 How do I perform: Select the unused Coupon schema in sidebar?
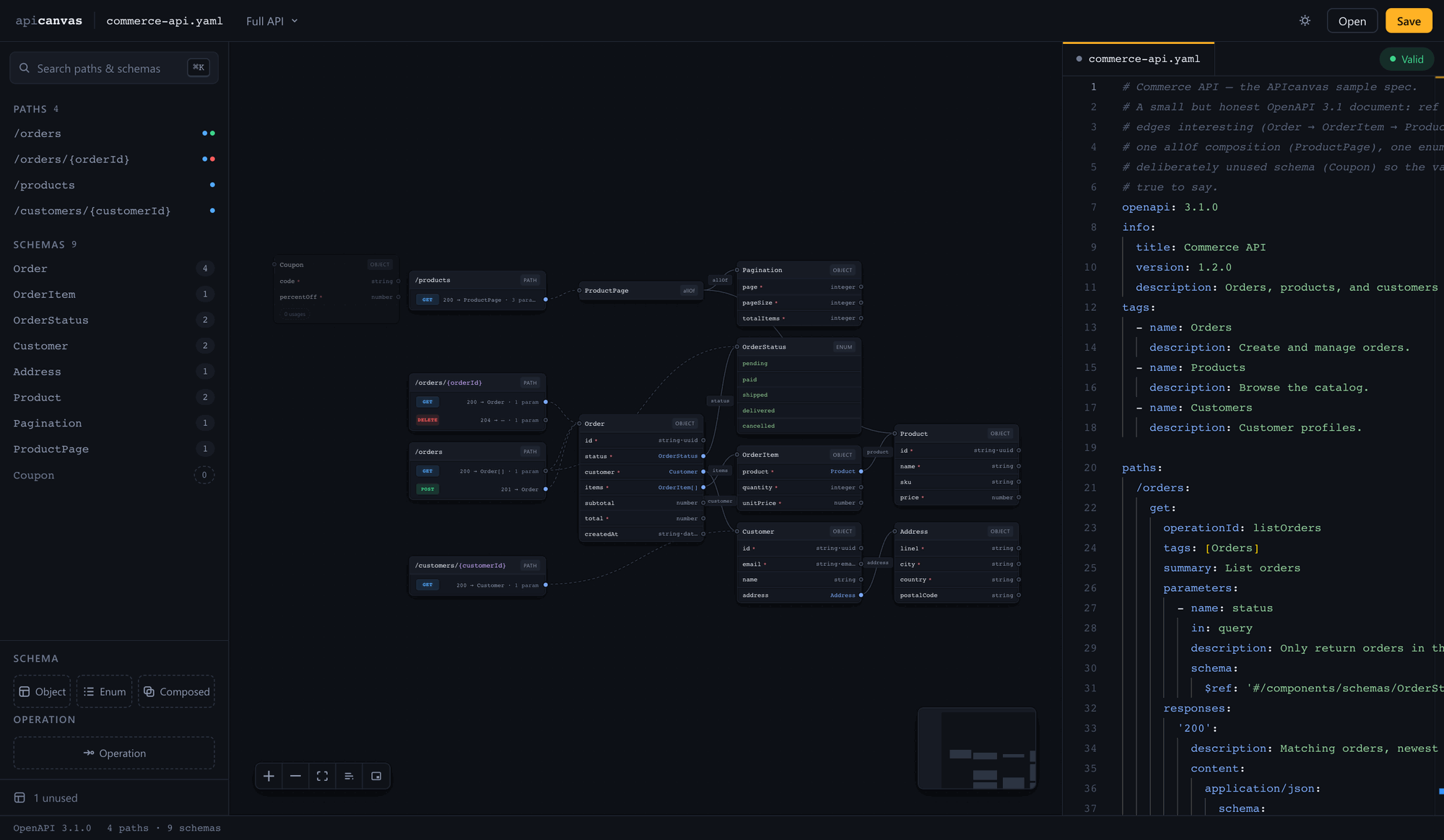[114, 476]
